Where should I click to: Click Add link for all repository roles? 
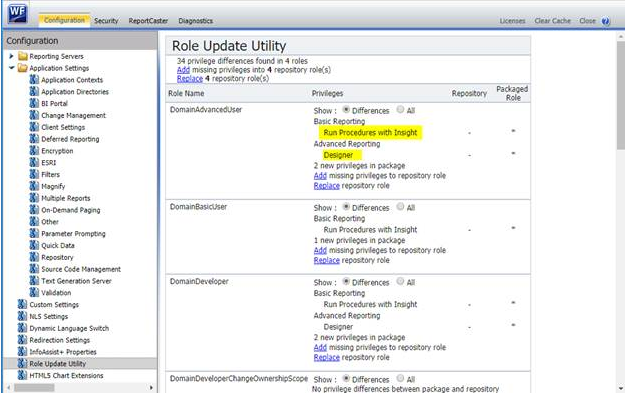click(183, 70)
